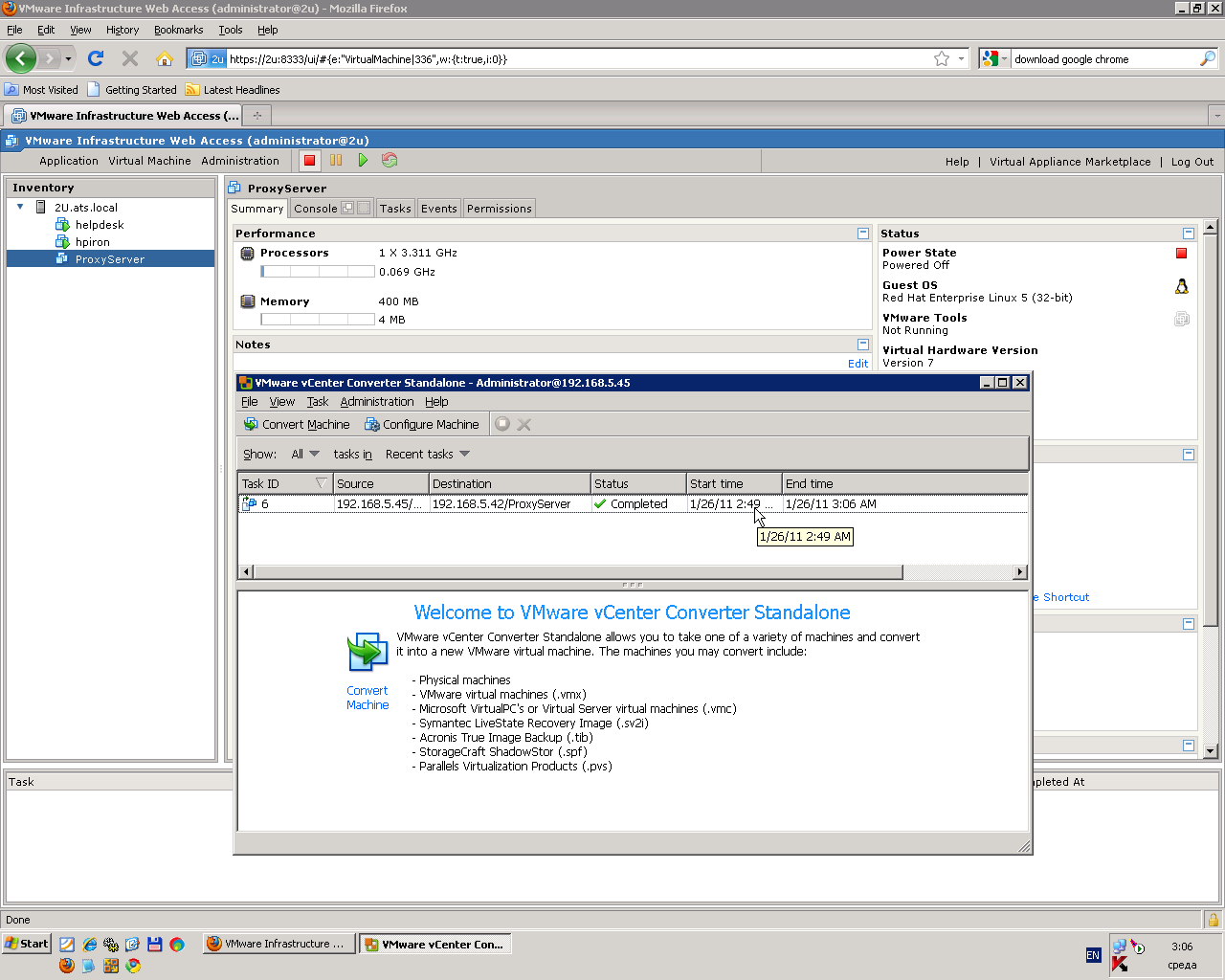Image resolution: width=1225 pixels, height=980 pixels.
Task: Click the Convert Machine link in welcome pane
Action: 367,698
